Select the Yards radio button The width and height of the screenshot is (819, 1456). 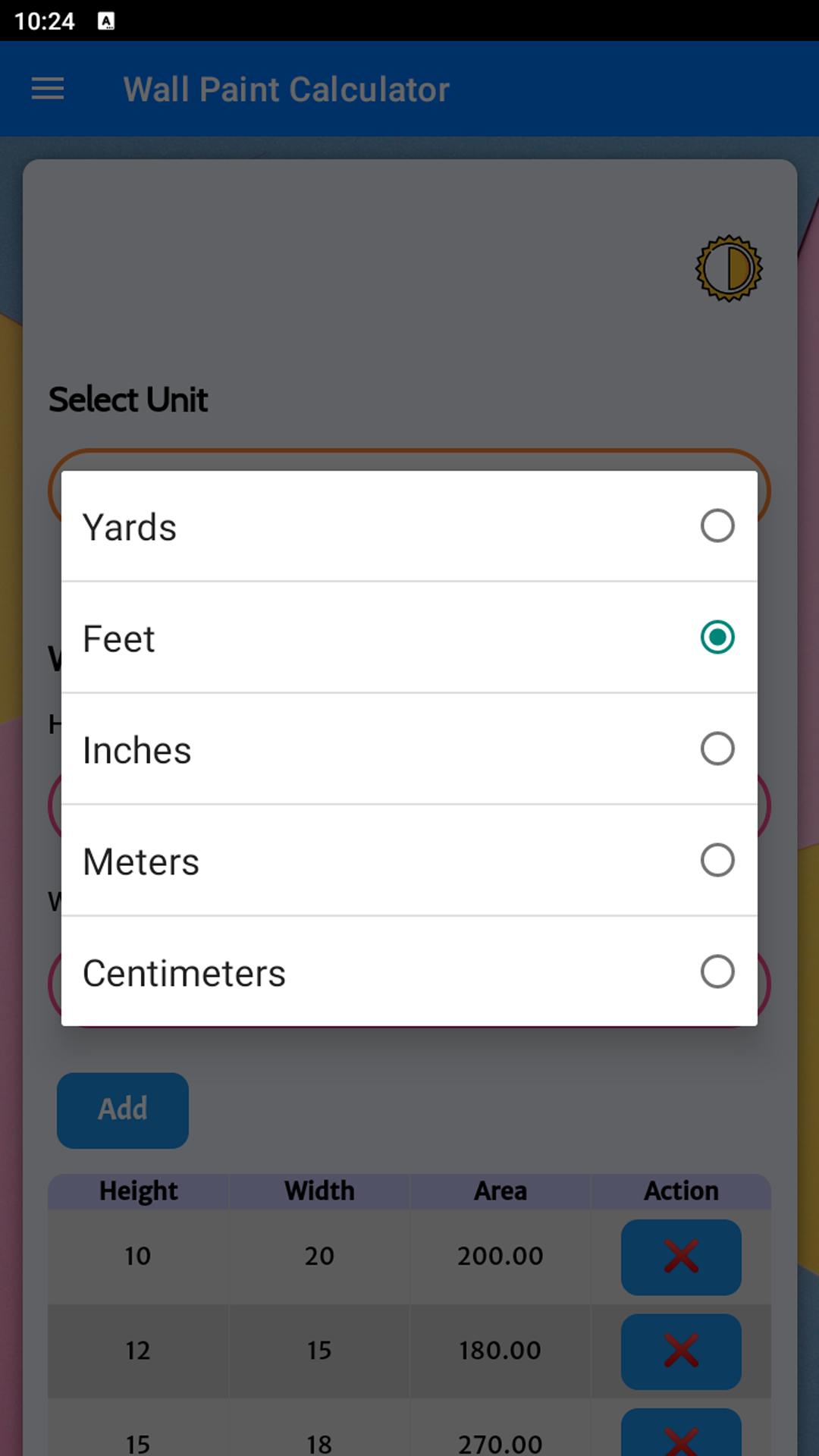click(717, 526)
